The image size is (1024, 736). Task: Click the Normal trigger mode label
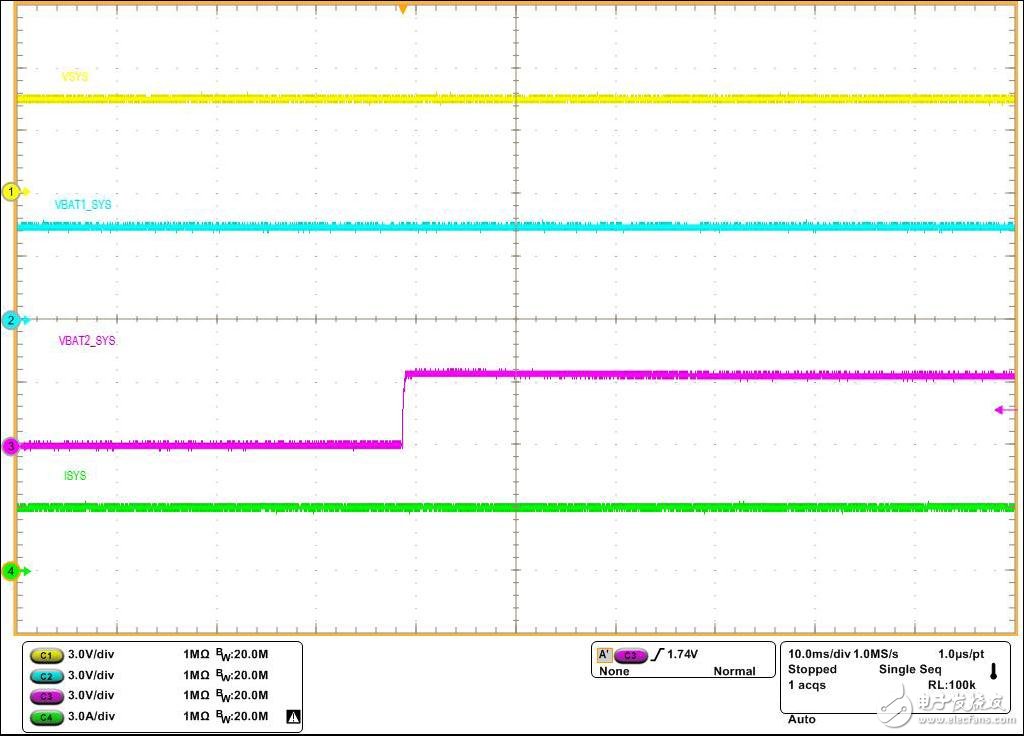(734, 672)
